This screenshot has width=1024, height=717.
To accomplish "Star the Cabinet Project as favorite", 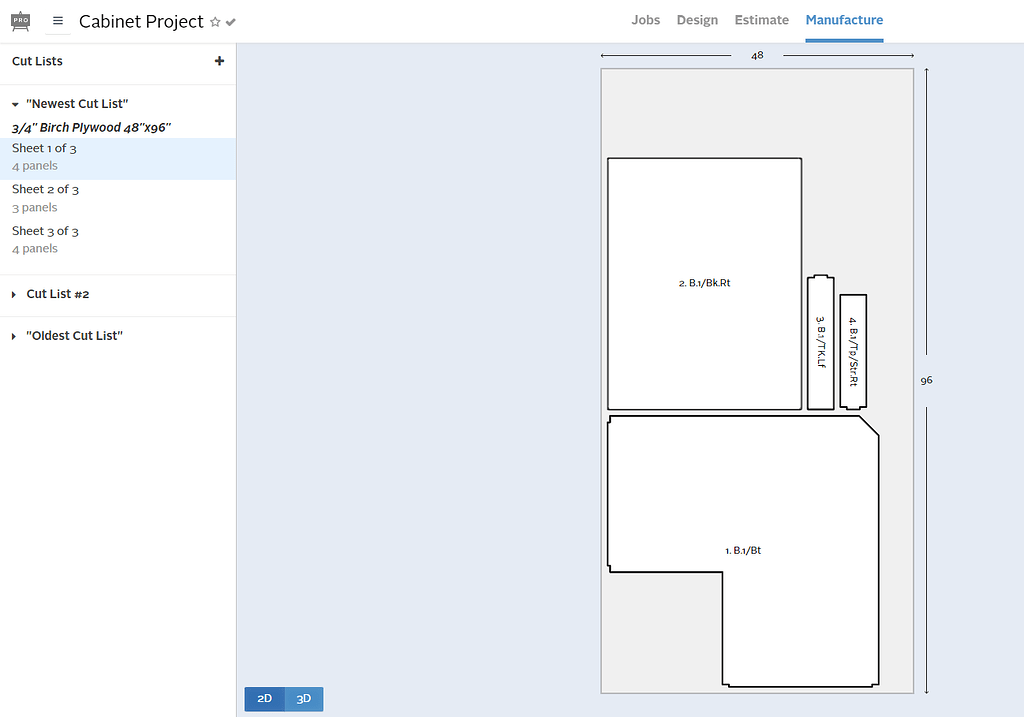I will [x=215, y=22].
